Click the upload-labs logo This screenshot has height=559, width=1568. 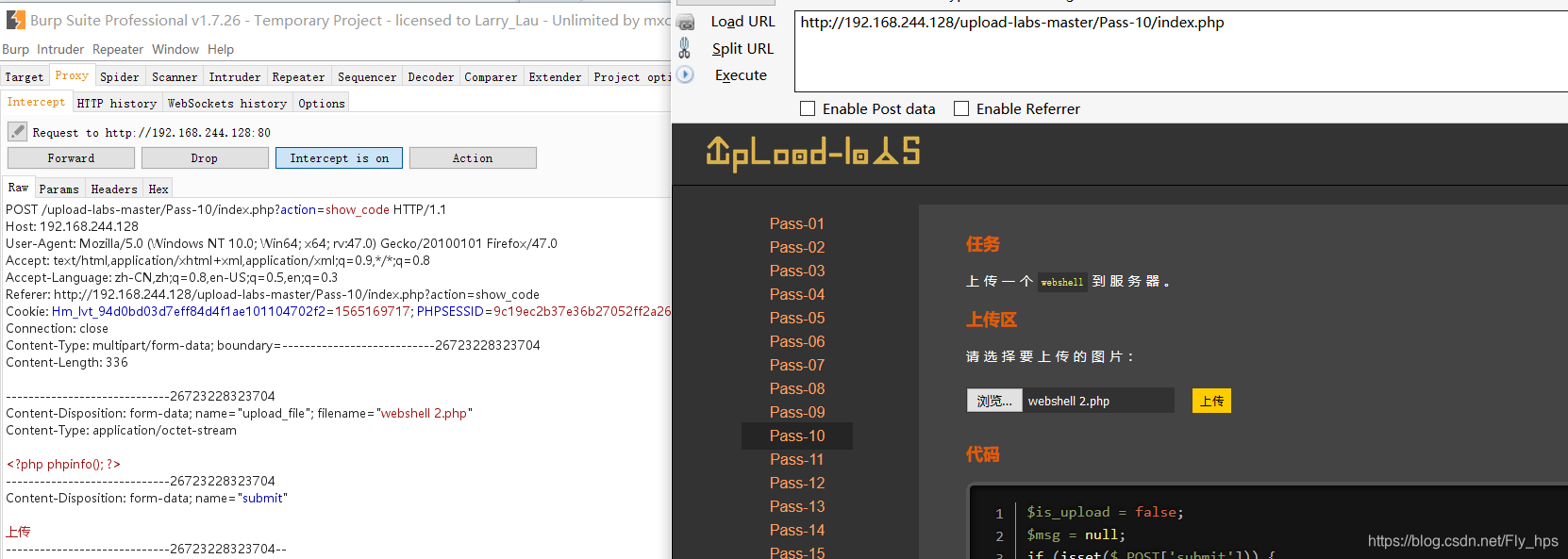coord(812,153)
